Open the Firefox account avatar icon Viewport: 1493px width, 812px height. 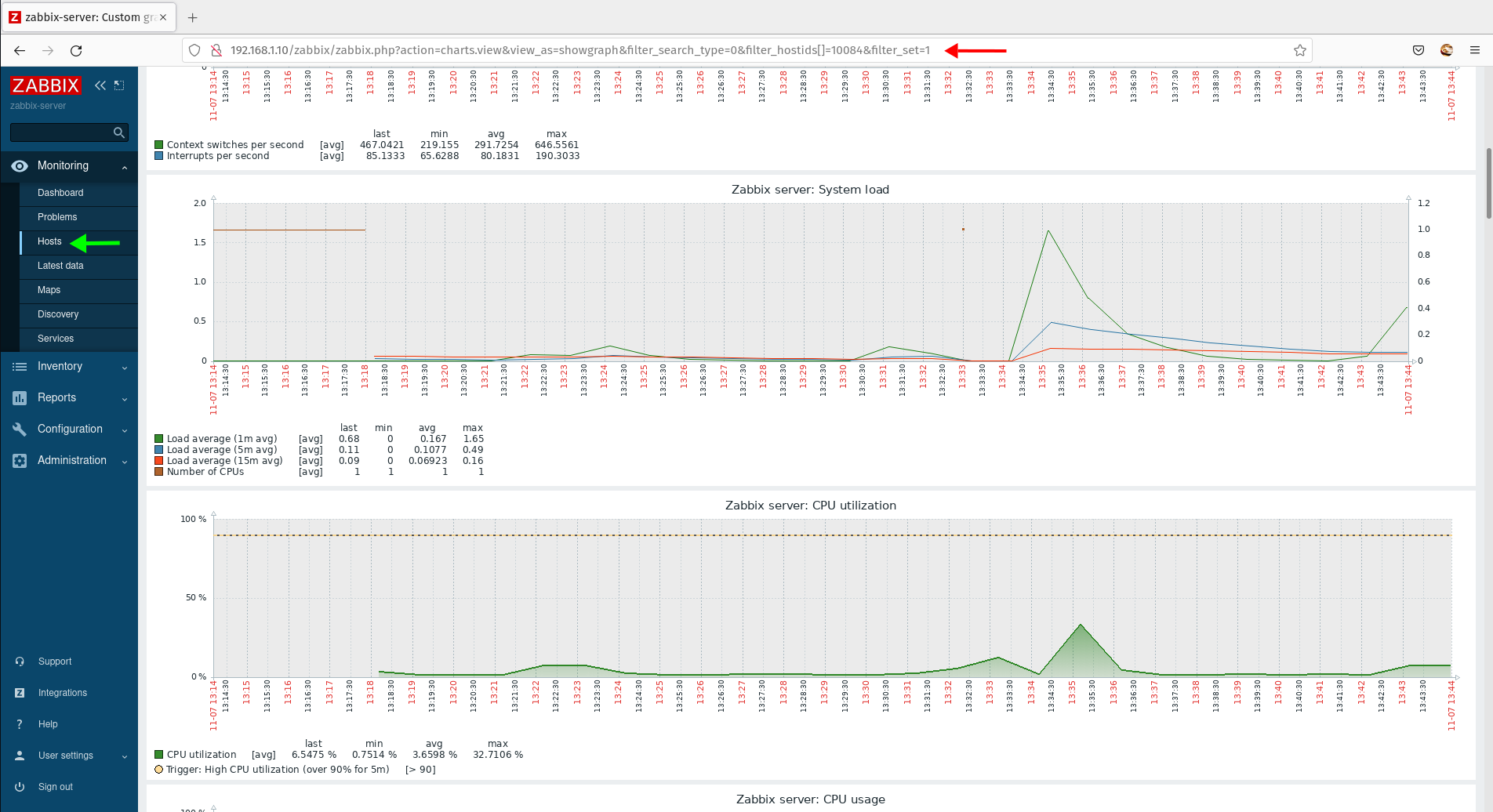tap(1447, 50)
